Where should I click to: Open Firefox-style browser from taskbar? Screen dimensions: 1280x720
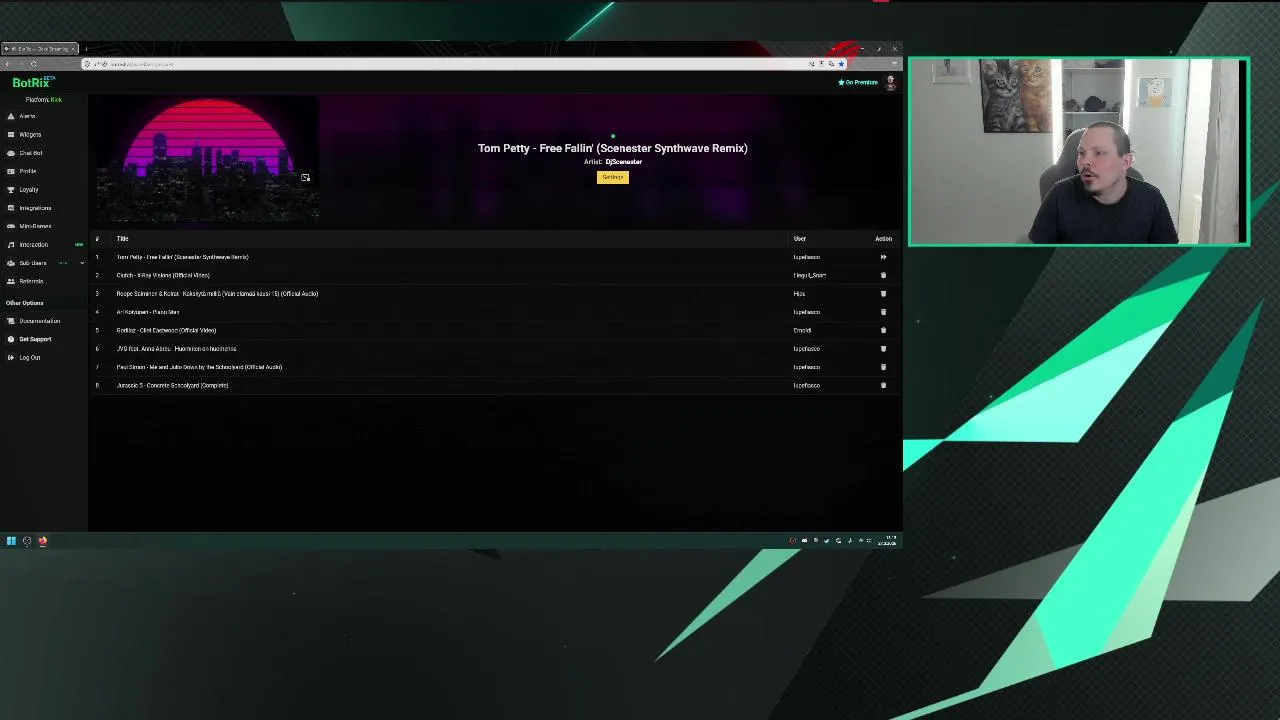pos(43,541)
